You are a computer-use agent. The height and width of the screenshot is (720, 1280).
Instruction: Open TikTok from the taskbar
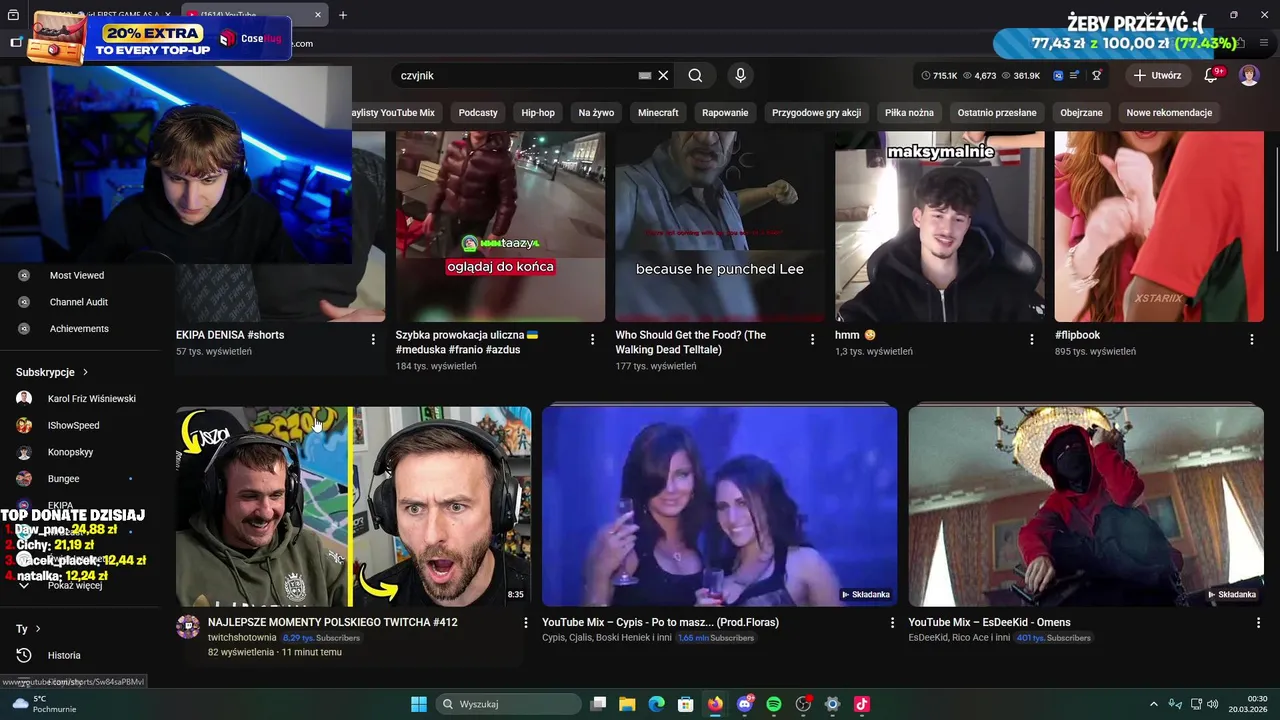pyautogui.click(x=862, y=704)
